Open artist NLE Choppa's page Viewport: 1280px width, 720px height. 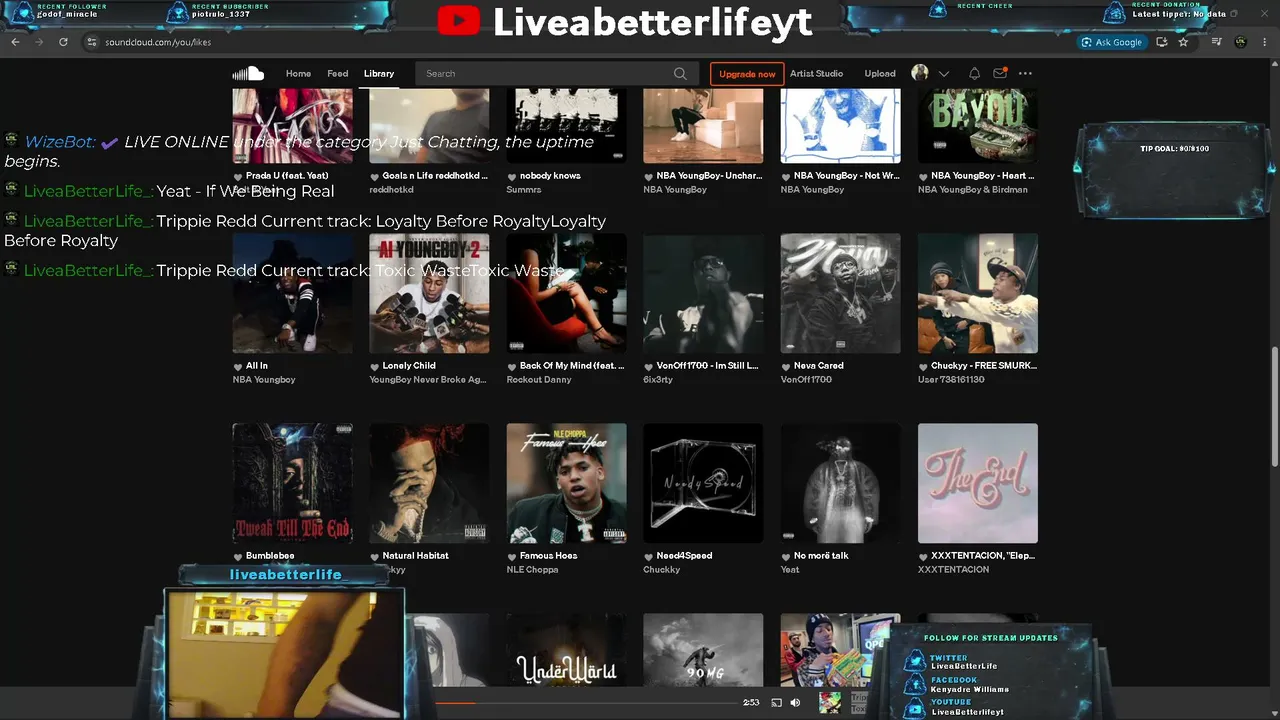532,570
